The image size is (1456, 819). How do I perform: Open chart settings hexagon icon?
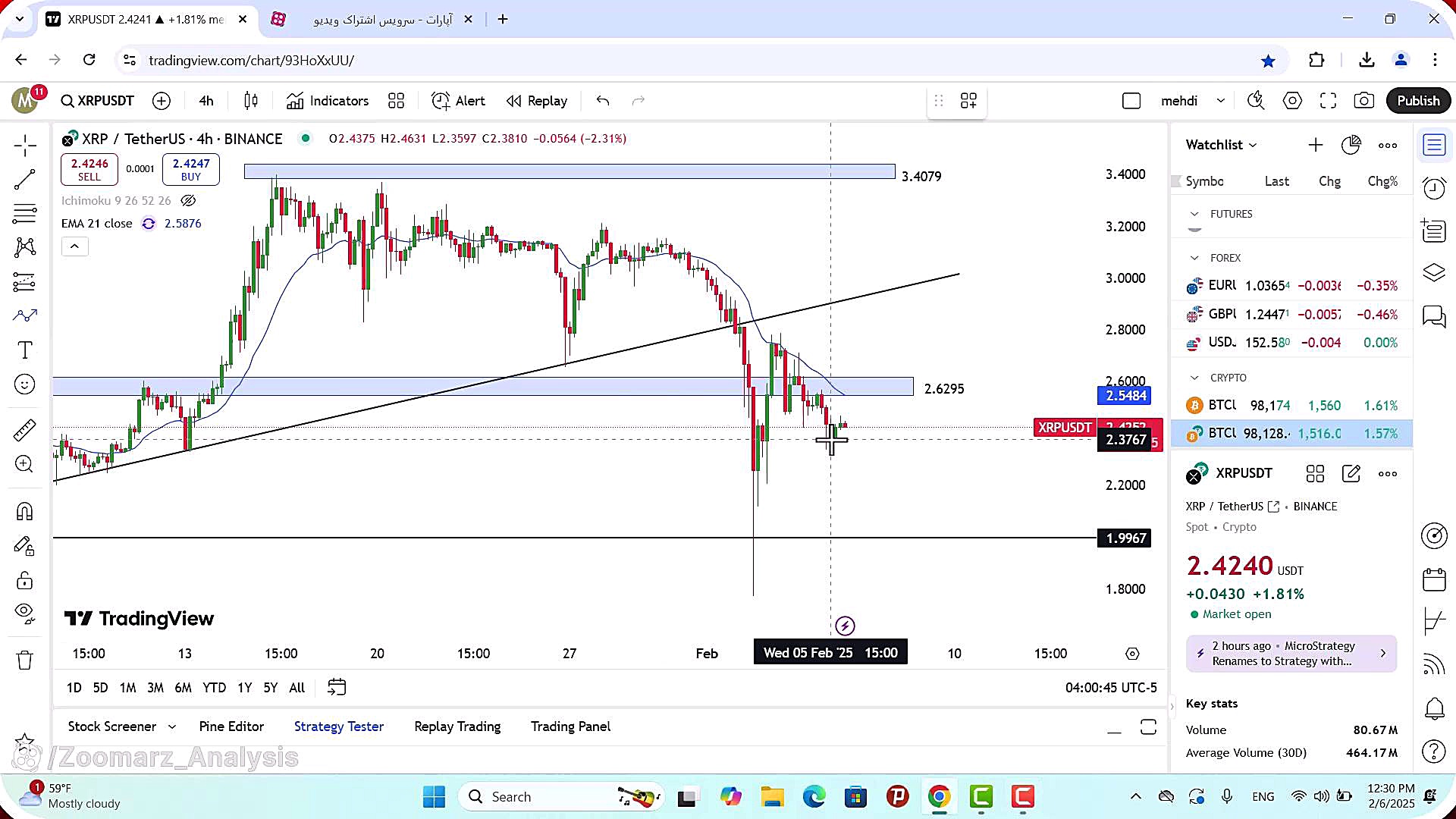pyautogui.click(x=1292, y=101)
